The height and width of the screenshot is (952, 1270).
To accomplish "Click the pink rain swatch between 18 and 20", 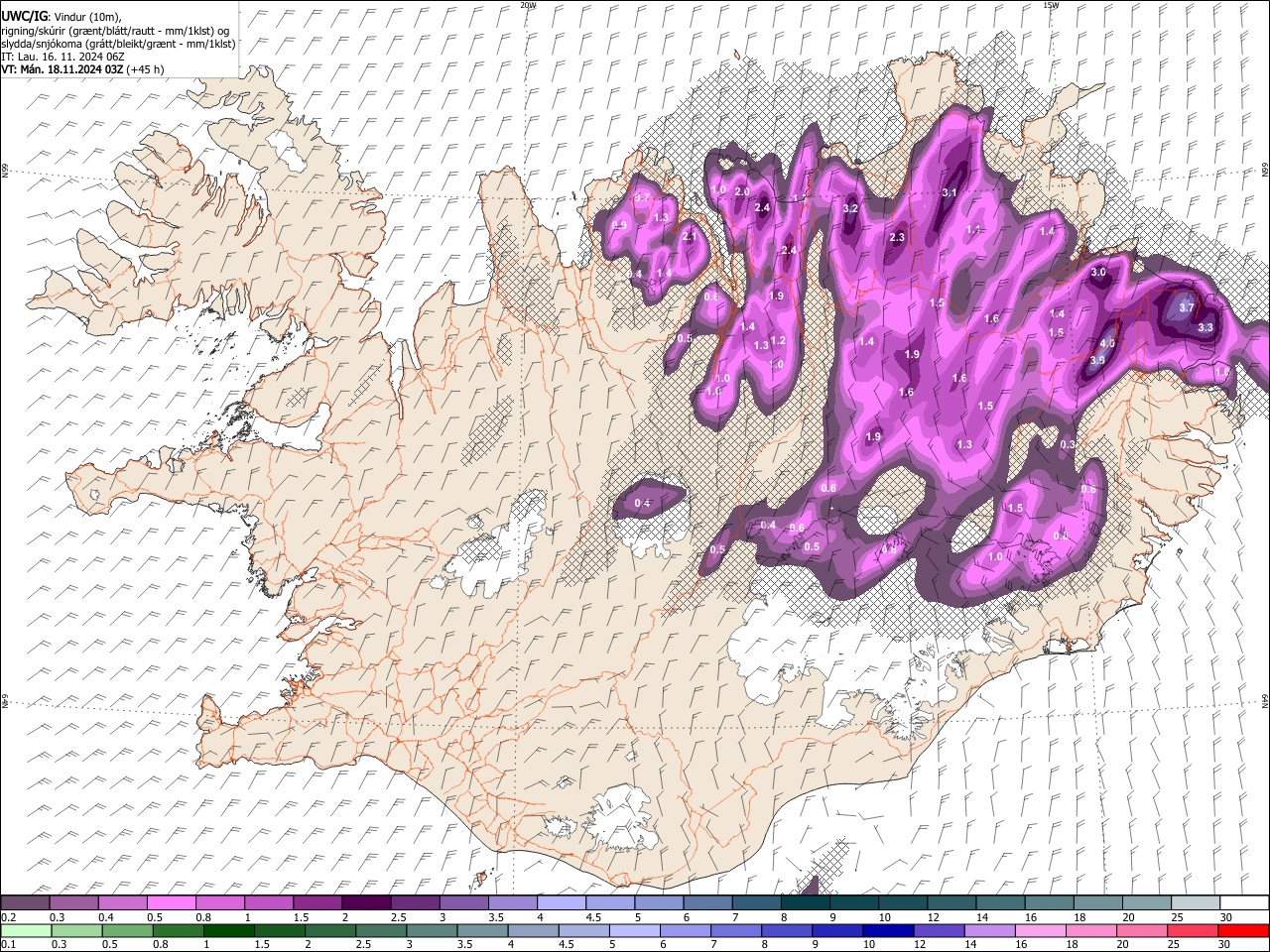I will pos(1090,930).
